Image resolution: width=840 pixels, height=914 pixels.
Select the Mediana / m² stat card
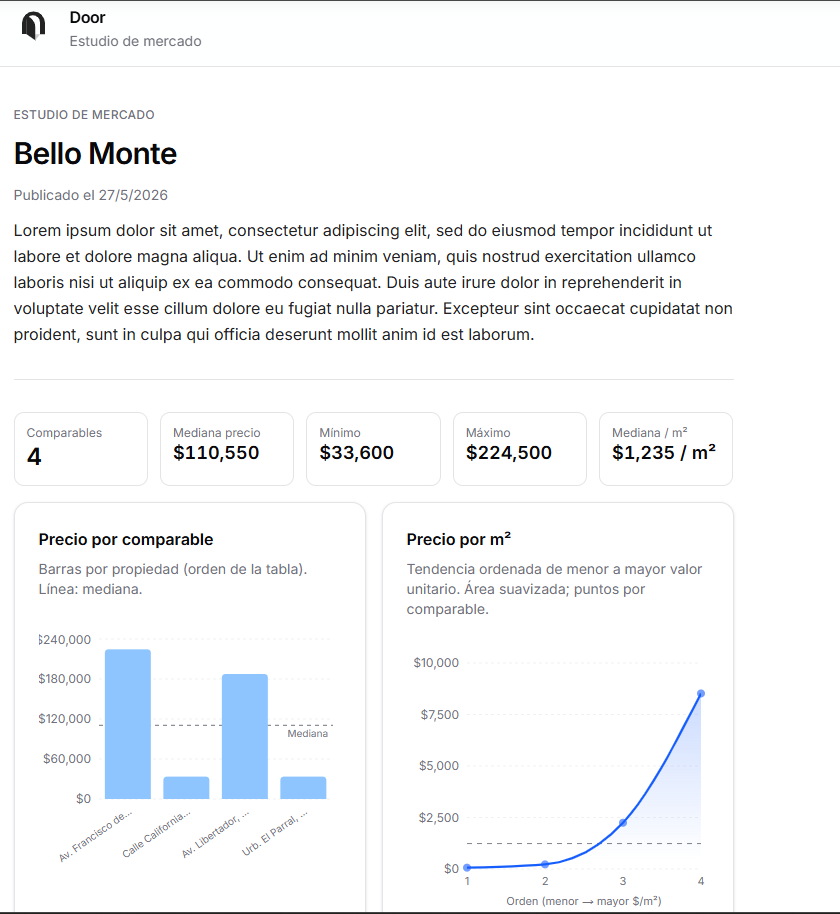tap(666, 449)
